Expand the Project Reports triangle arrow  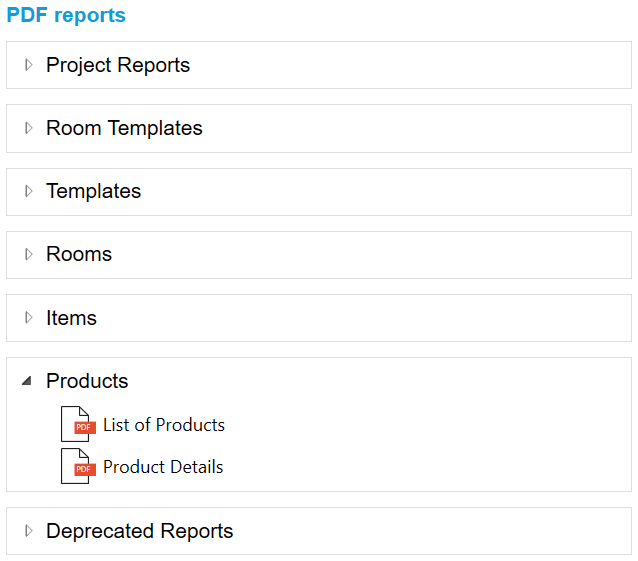click(x=28, y=65)
